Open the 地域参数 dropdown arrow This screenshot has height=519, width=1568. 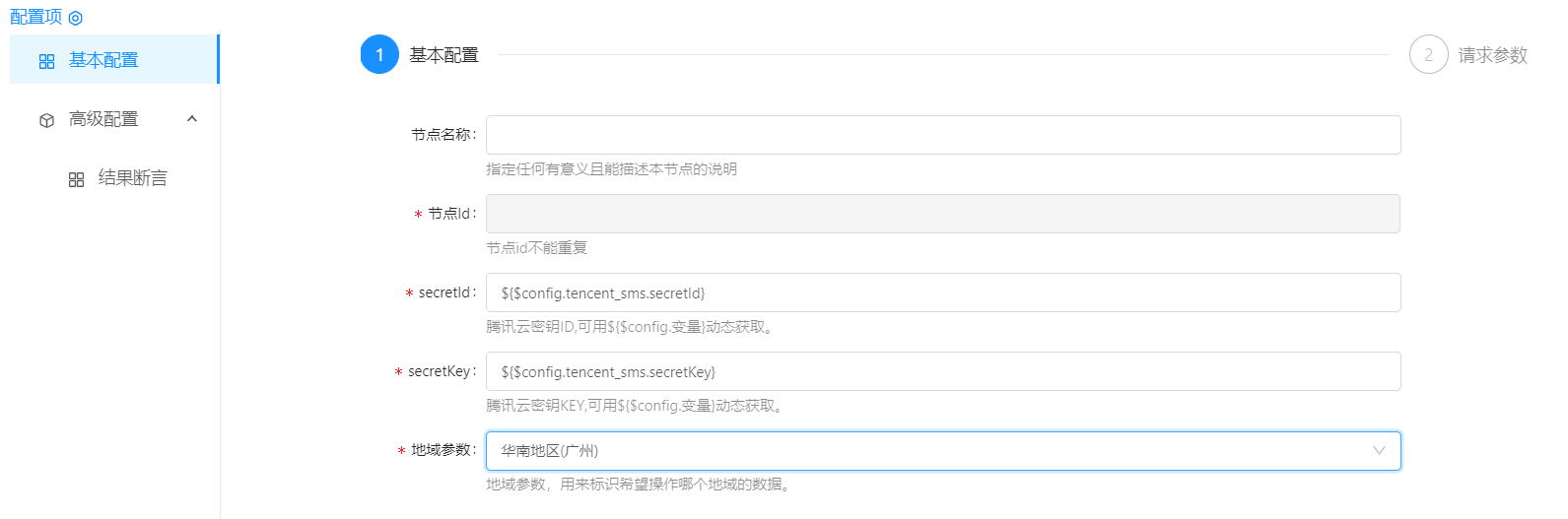[1379, 451]
